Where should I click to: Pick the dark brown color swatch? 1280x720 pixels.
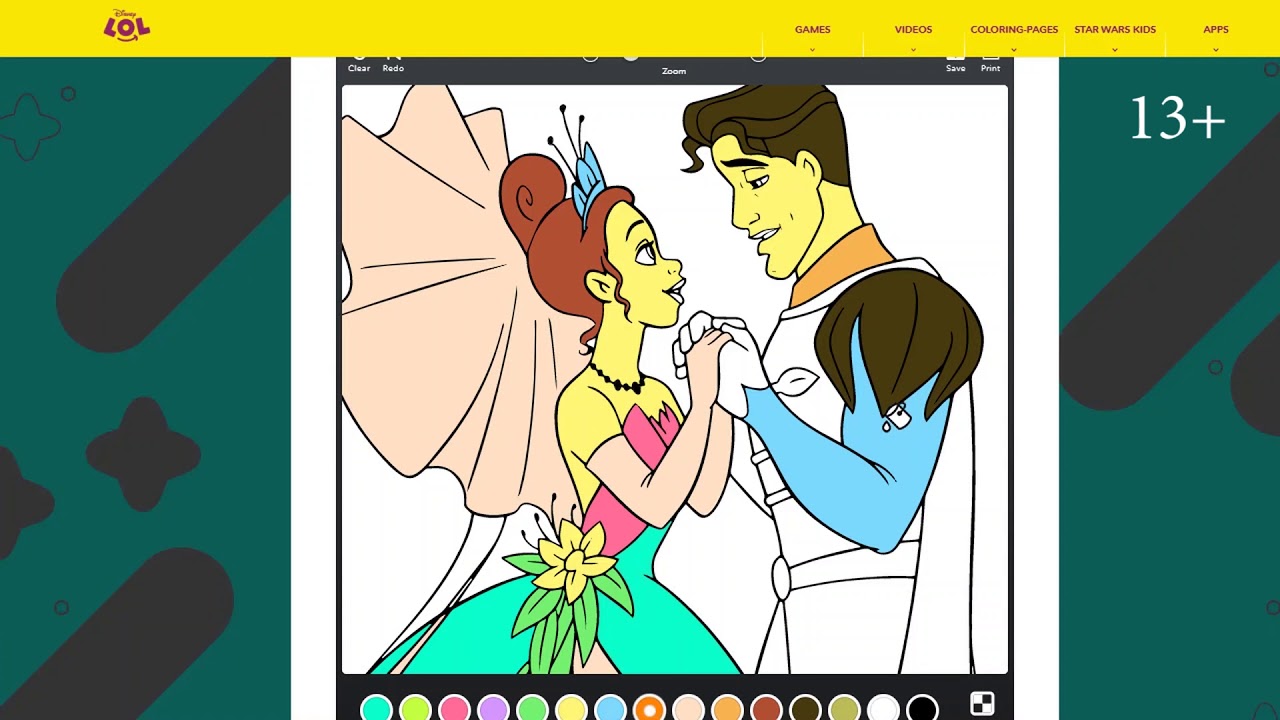[x=805, y=709]
